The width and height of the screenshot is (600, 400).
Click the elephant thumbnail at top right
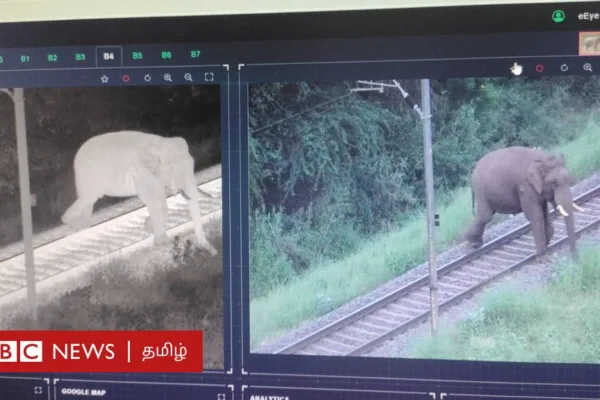589,43
